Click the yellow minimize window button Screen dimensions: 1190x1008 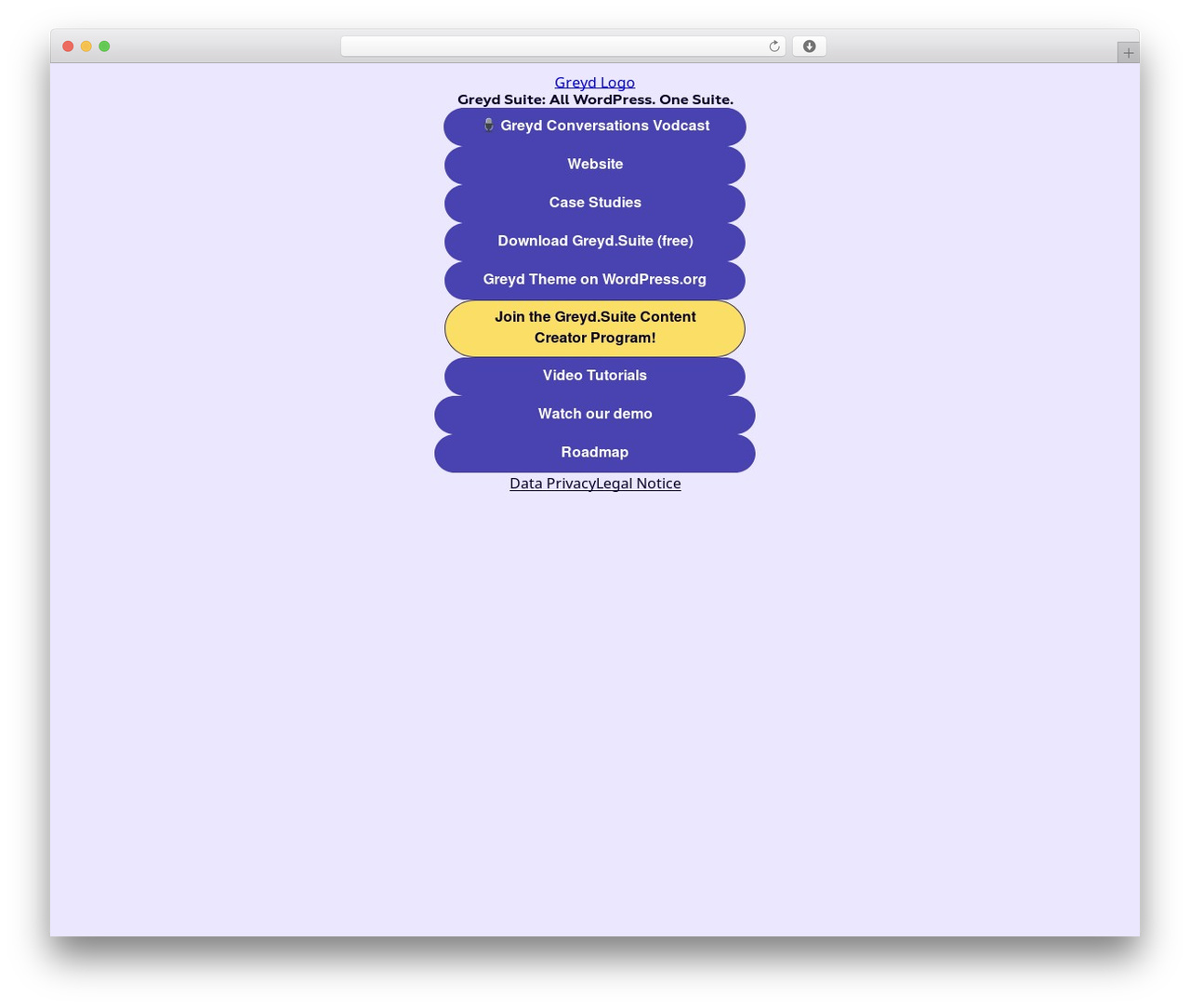(86, 46)
